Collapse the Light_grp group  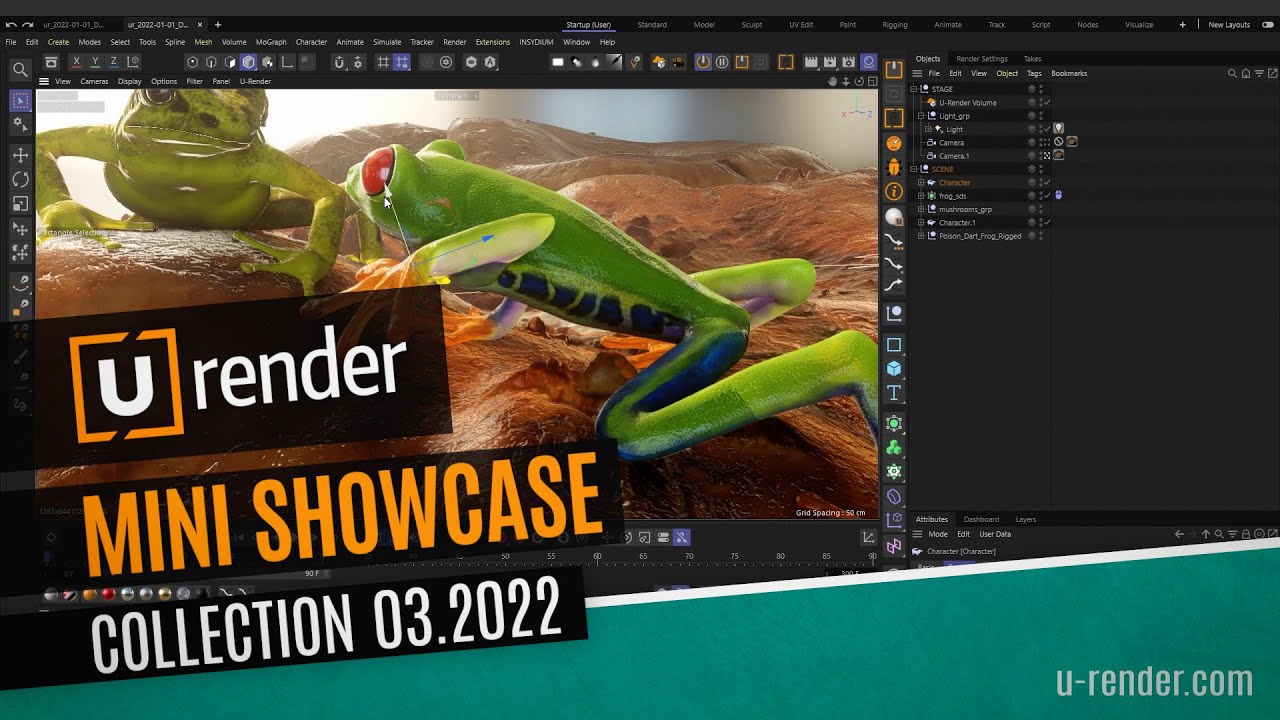coord(921,116)
